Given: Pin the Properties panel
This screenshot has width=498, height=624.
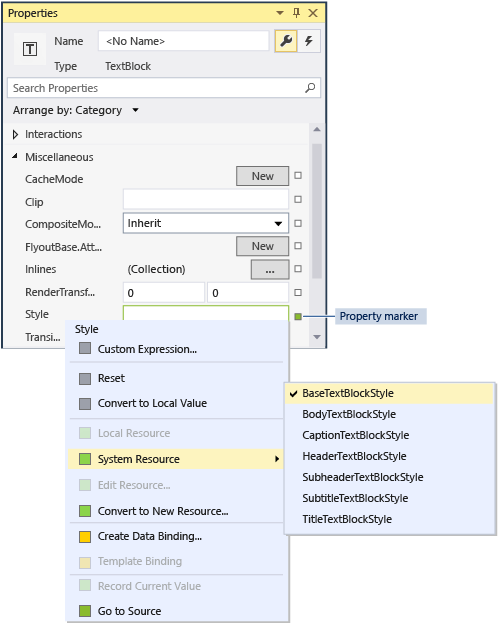Looking at the screenshot, I should pyautogui.click(x=297, y=13).
